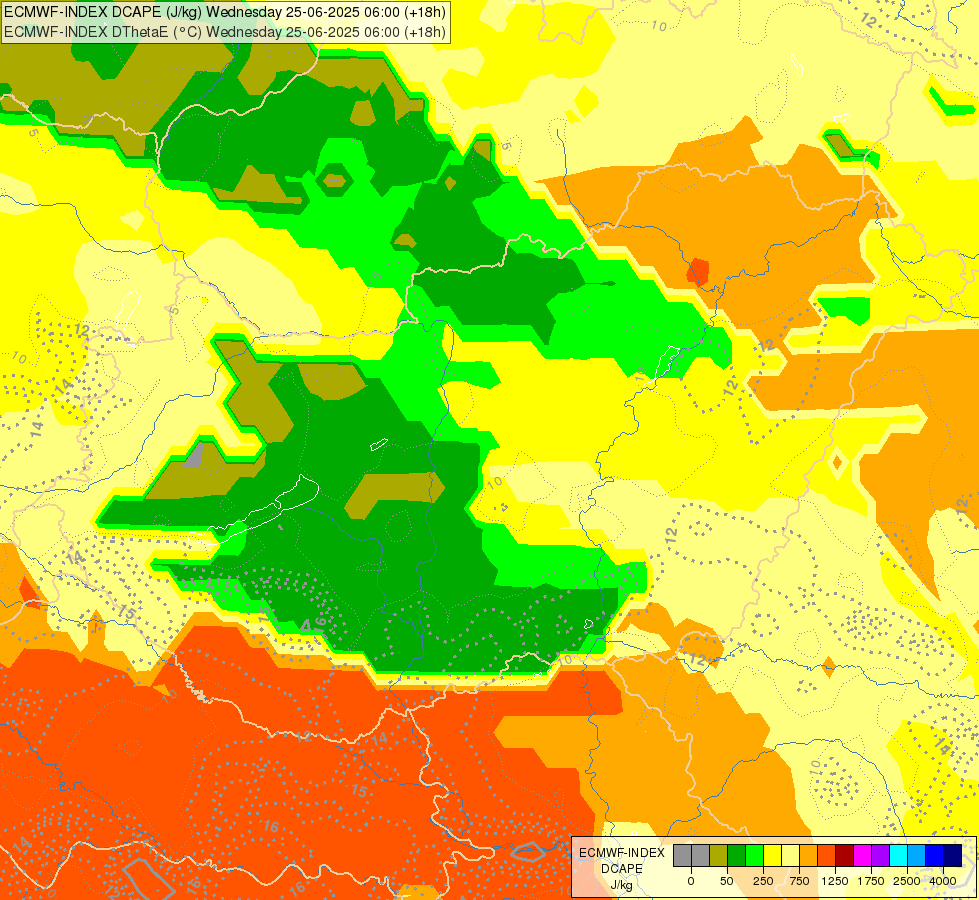Click the dark green legend swatch
The image size is (979, 900).
737,856
